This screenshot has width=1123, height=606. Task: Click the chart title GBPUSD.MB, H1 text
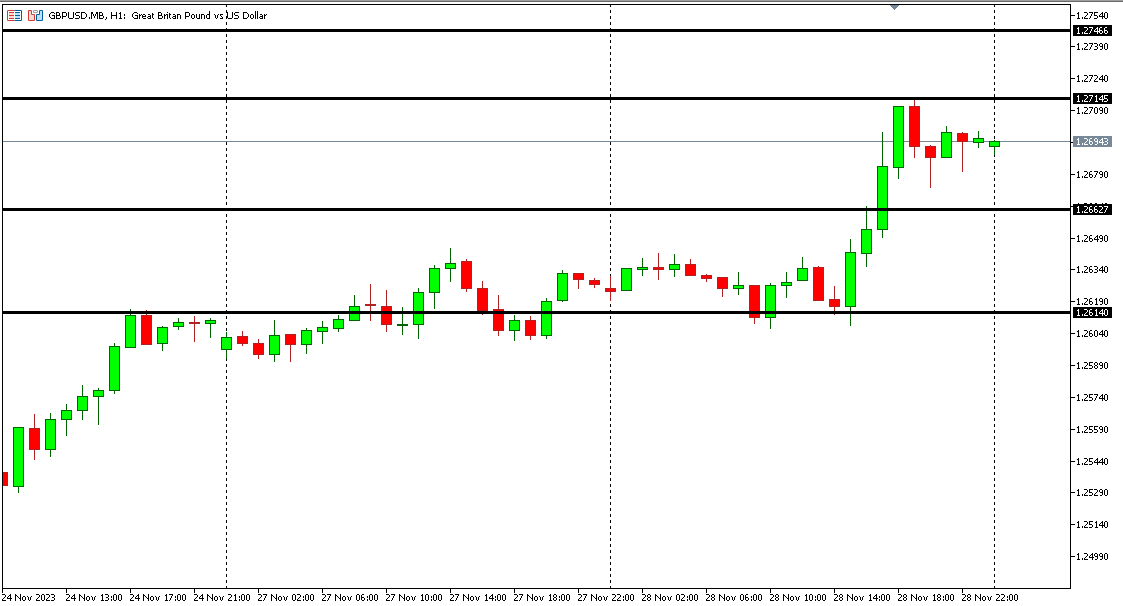[x=87, y=15]
